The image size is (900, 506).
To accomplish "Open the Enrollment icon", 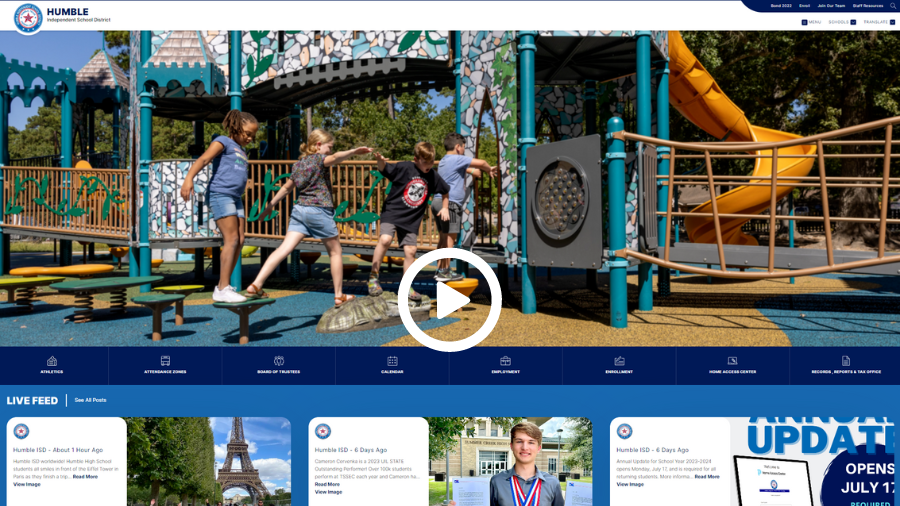I will [x=619, y=361].
